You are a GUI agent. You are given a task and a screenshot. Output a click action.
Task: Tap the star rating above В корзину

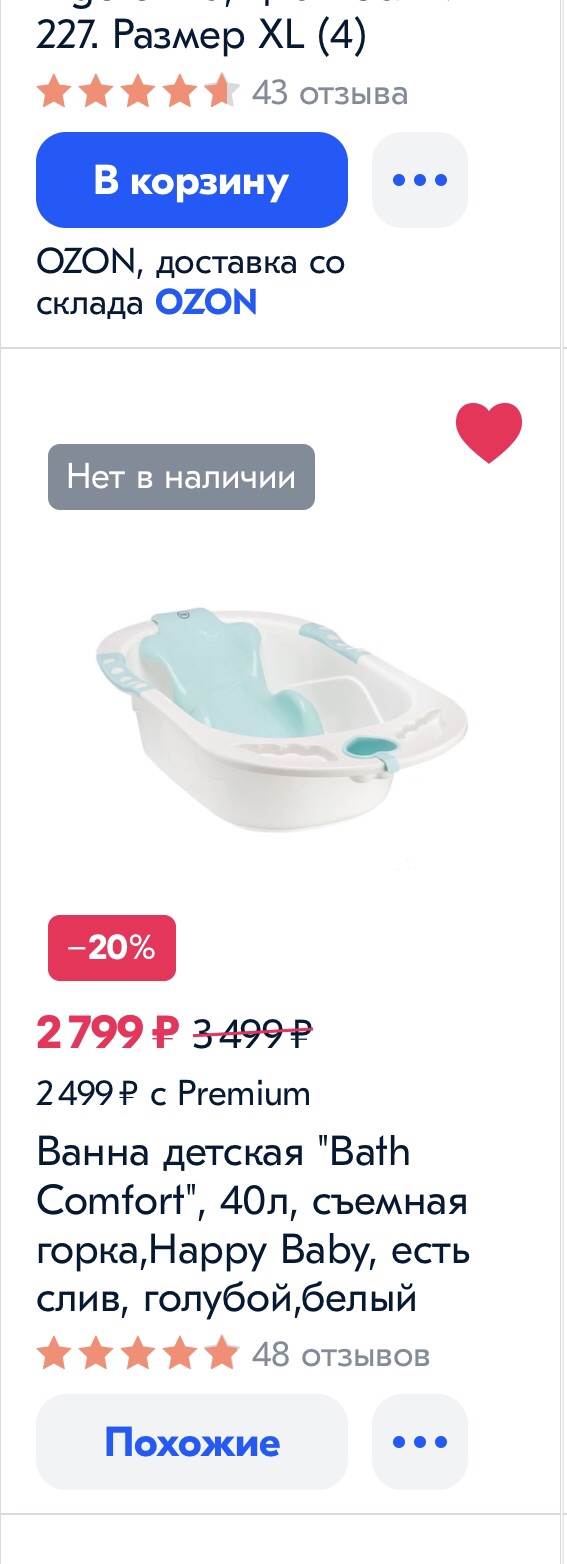[x=138, y=93]
